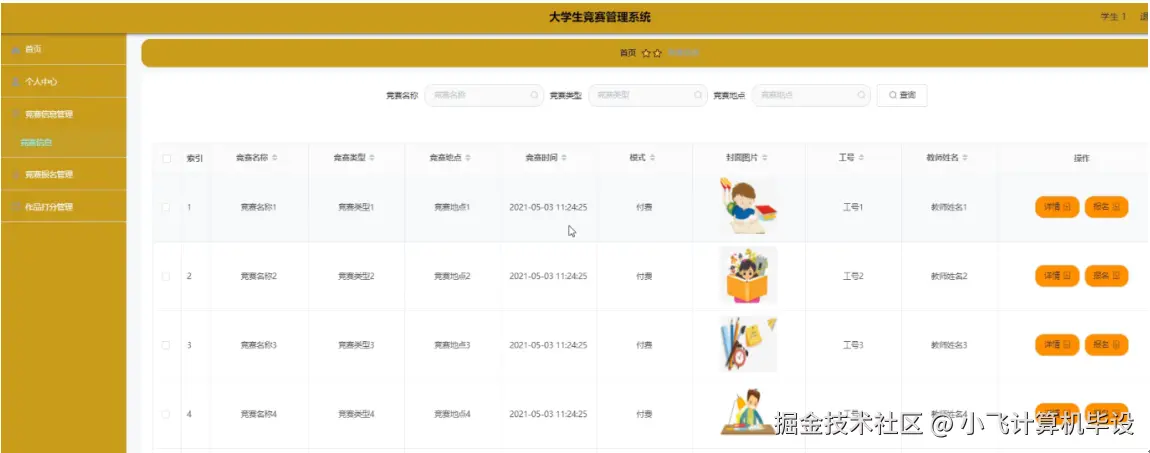Click 报名 button for 竞赛名称3
The image size is (1150, 453).
tap(1106, 345)
